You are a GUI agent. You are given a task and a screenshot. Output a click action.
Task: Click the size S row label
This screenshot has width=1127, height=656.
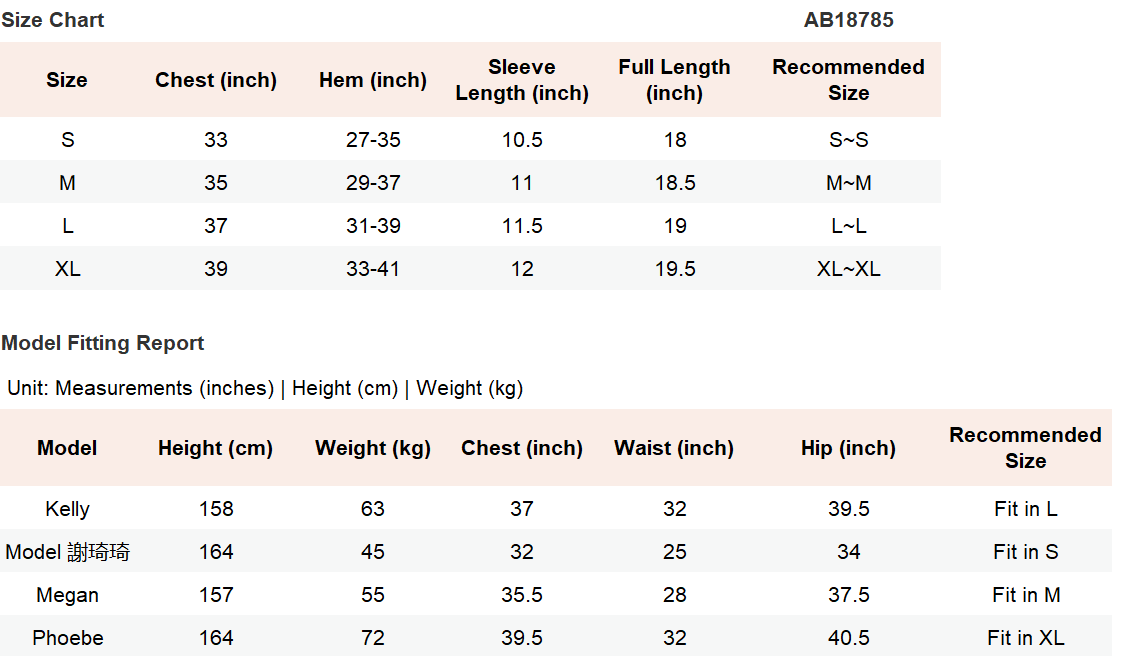tap(67, 140)
